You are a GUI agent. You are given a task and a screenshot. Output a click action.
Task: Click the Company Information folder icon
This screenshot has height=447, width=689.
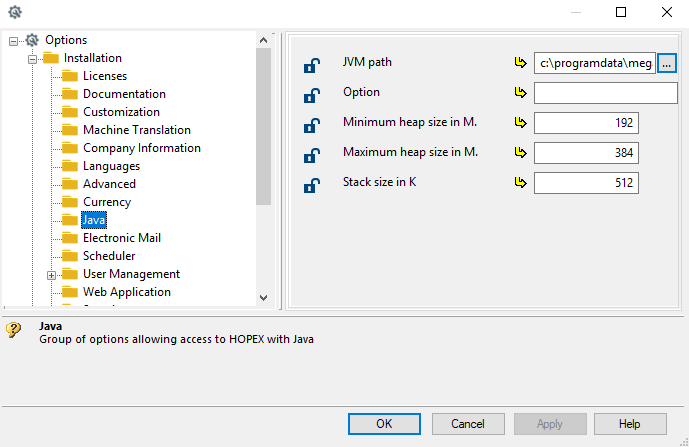[x=70, y=148]
